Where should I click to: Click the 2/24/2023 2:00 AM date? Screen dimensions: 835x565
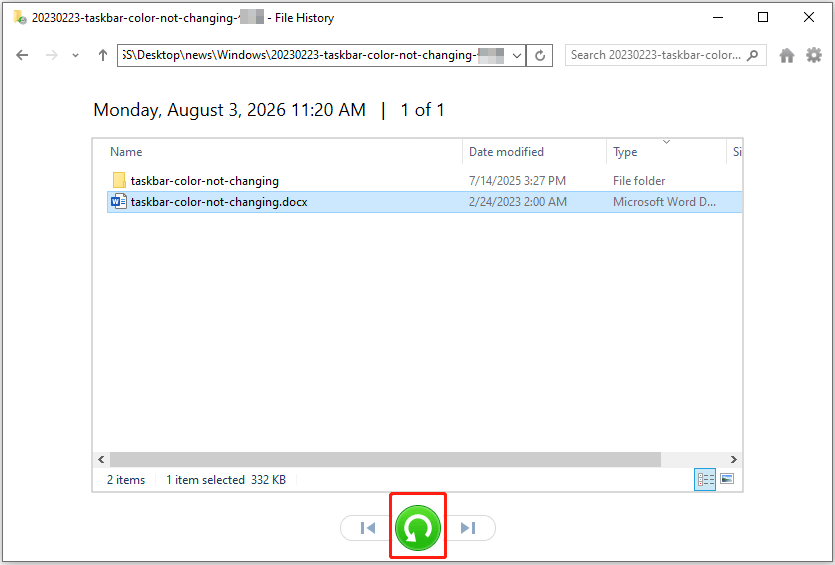518,202
